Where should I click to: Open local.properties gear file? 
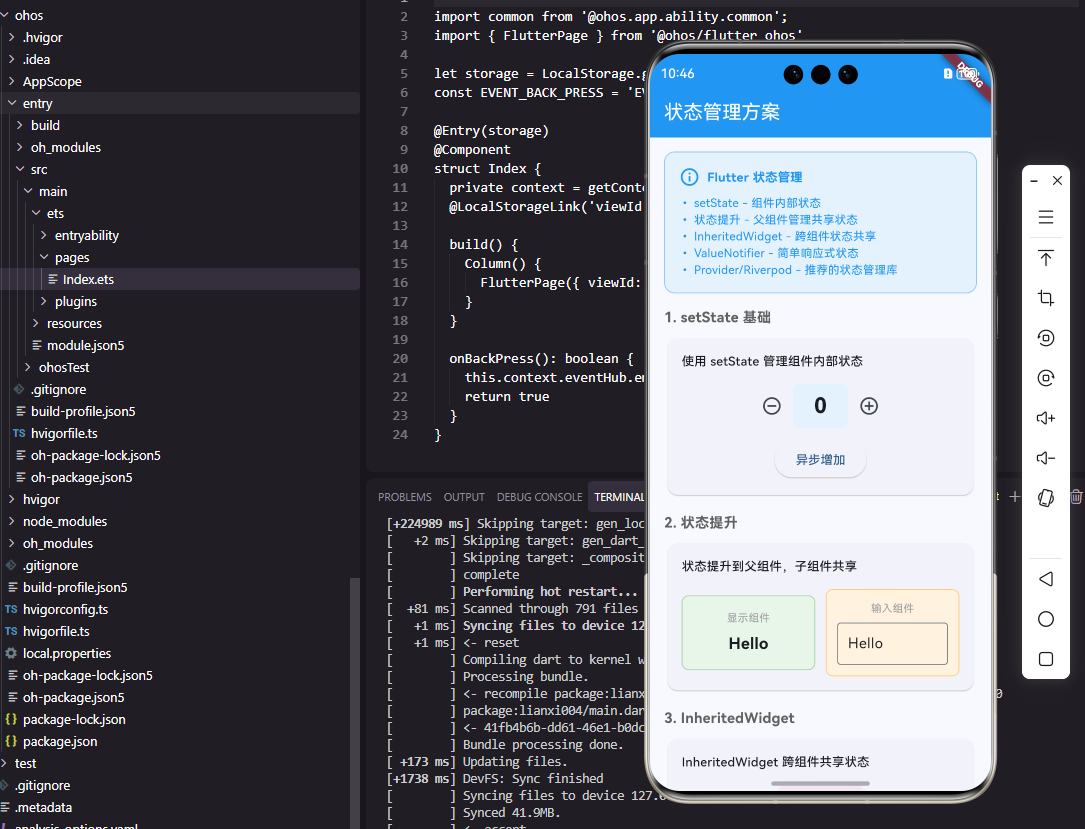pyautogui.click(x=66, y=653)
